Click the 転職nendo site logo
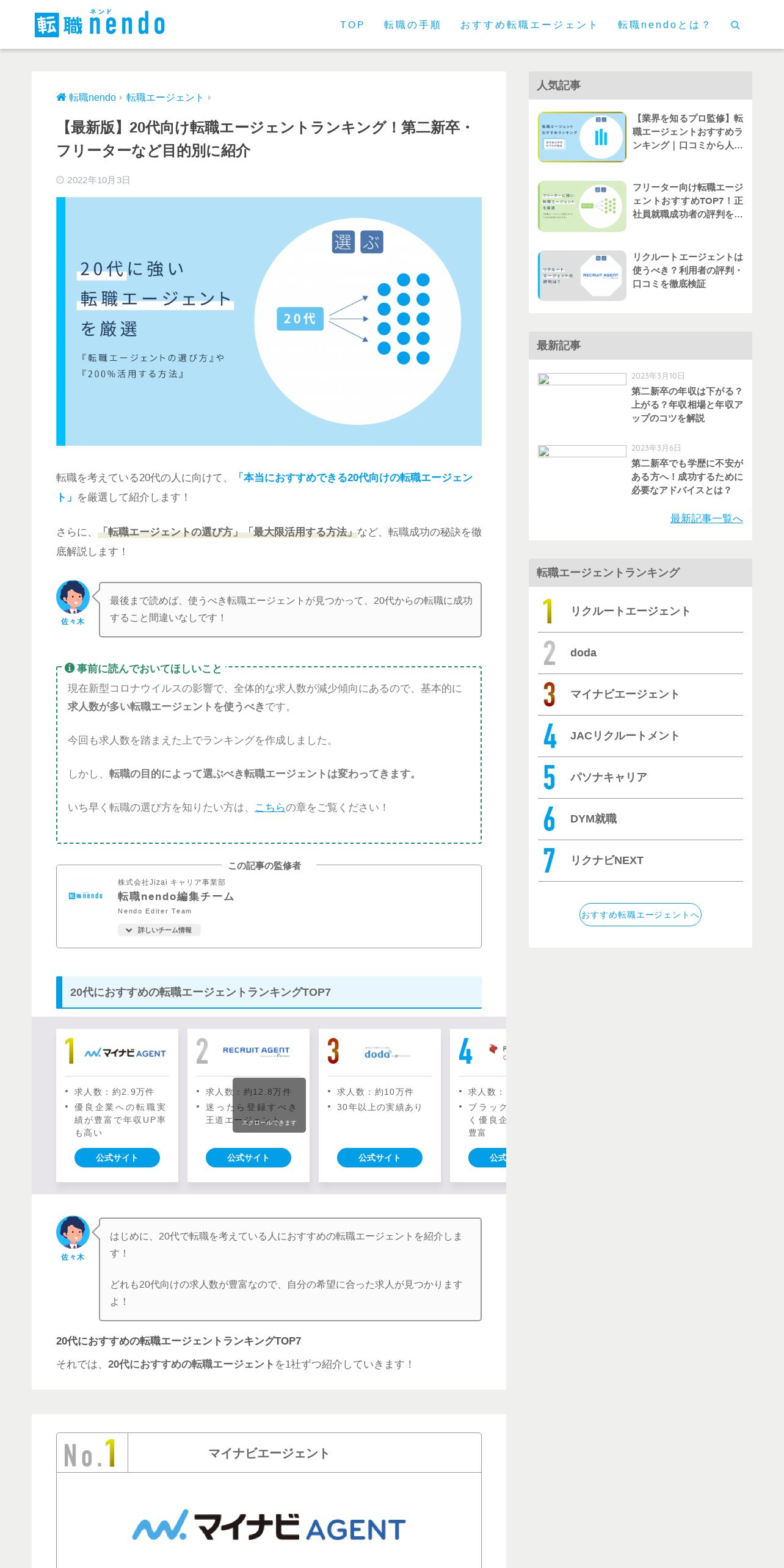The height and width of the screenshot is (1568, 784). (x=100, y=24)
